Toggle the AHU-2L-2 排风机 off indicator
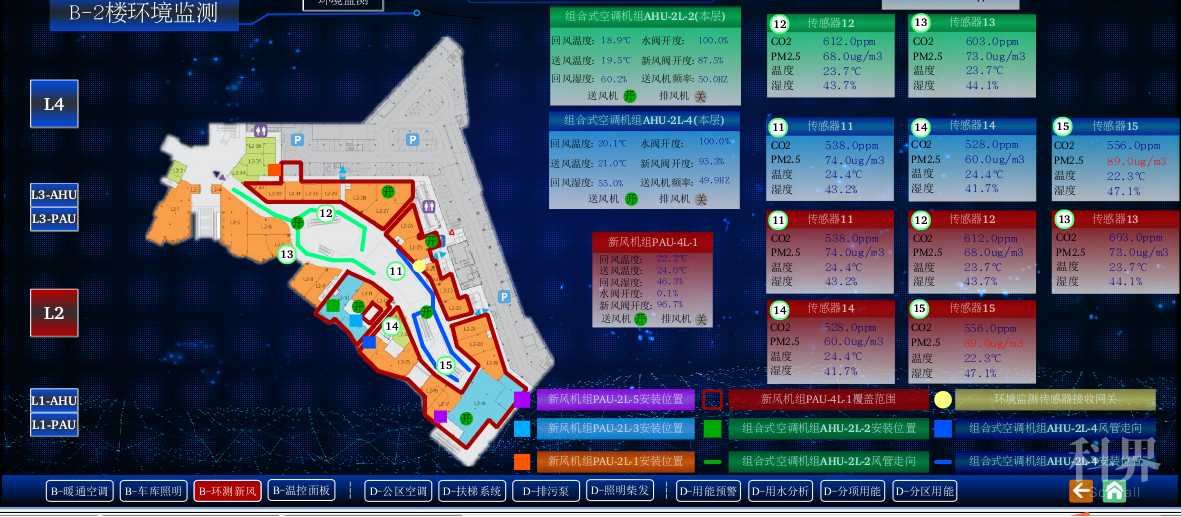1181x517 pixels. point(700,96)
